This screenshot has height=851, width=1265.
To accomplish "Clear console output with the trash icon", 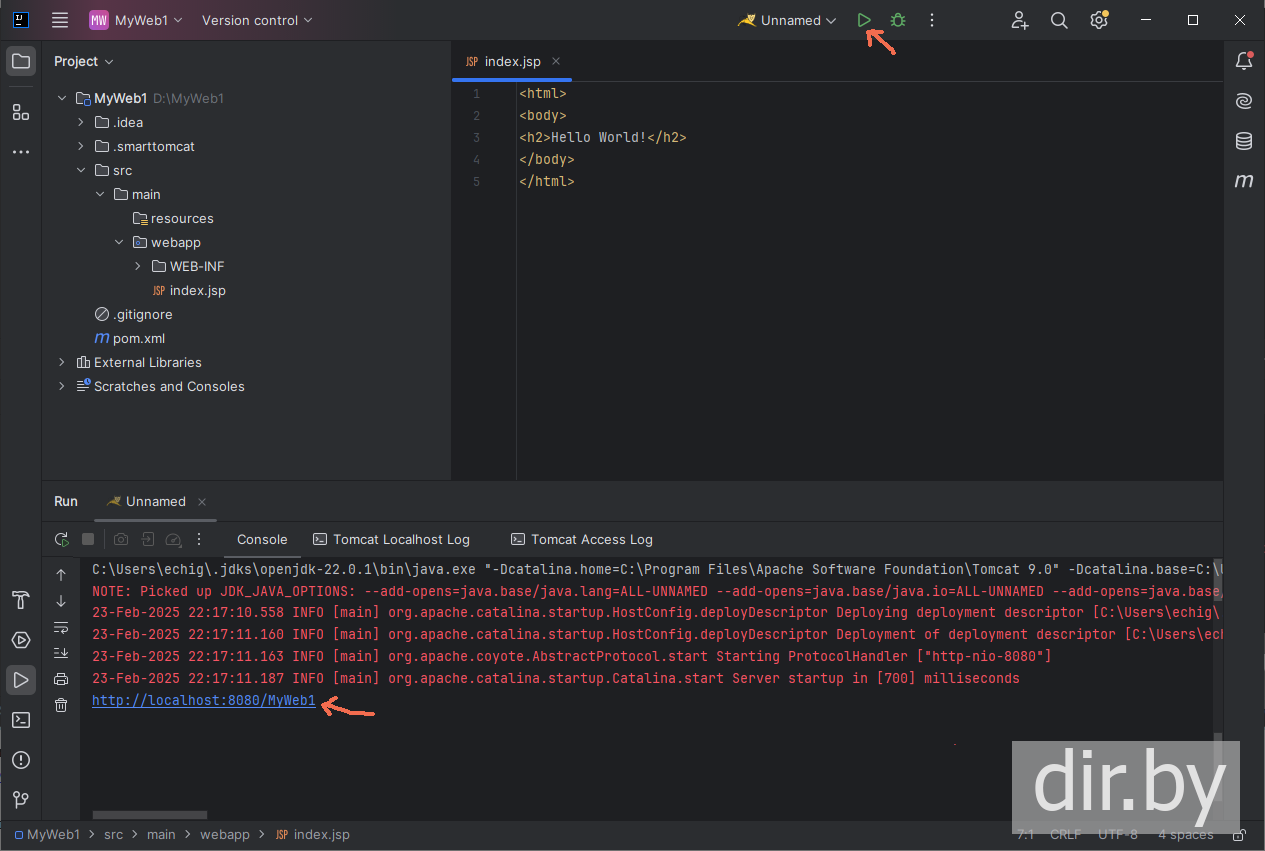I will coord(61,705).
